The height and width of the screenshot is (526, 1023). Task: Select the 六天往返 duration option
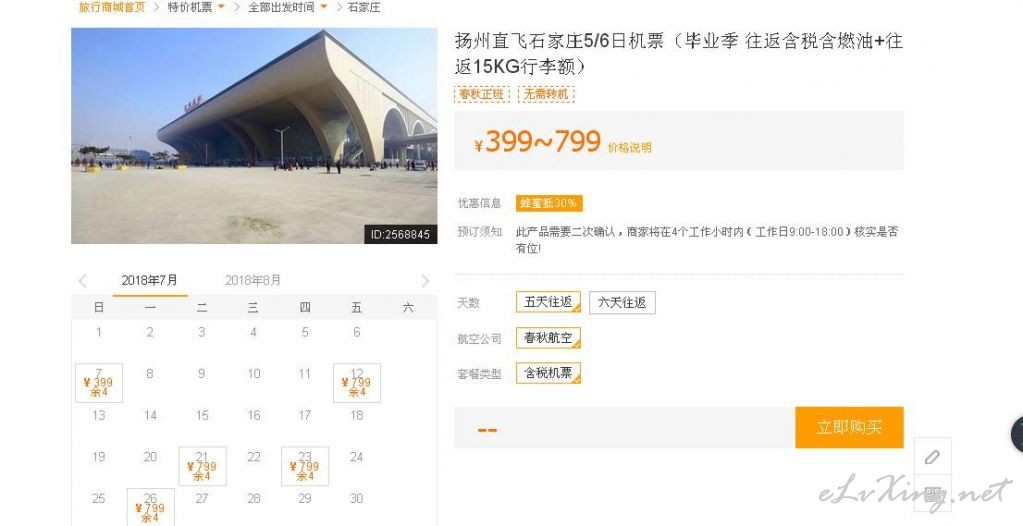pos(622,302)
